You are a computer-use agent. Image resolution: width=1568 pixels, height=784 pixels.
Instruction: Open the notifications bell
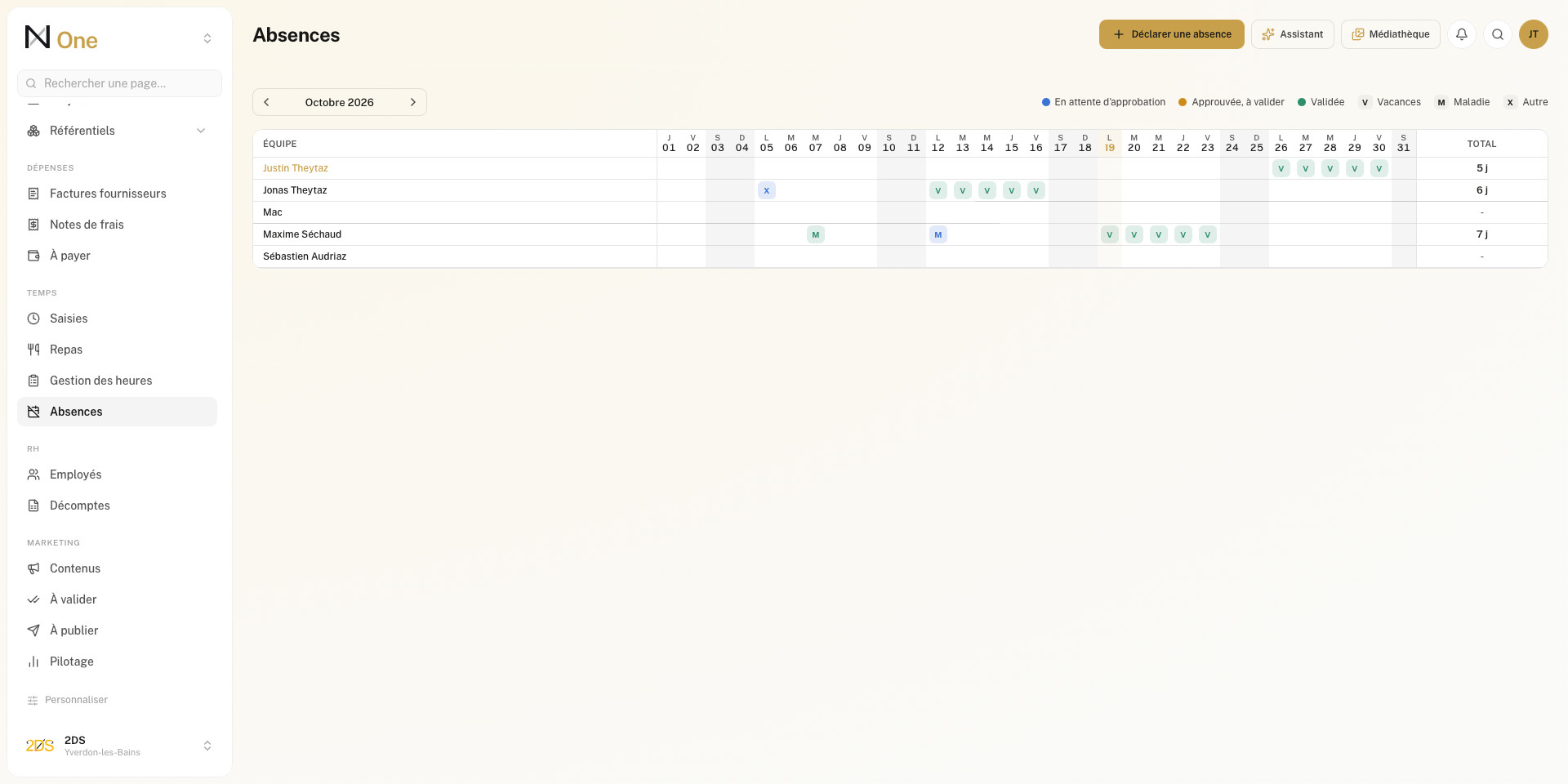coord(1461,34)
